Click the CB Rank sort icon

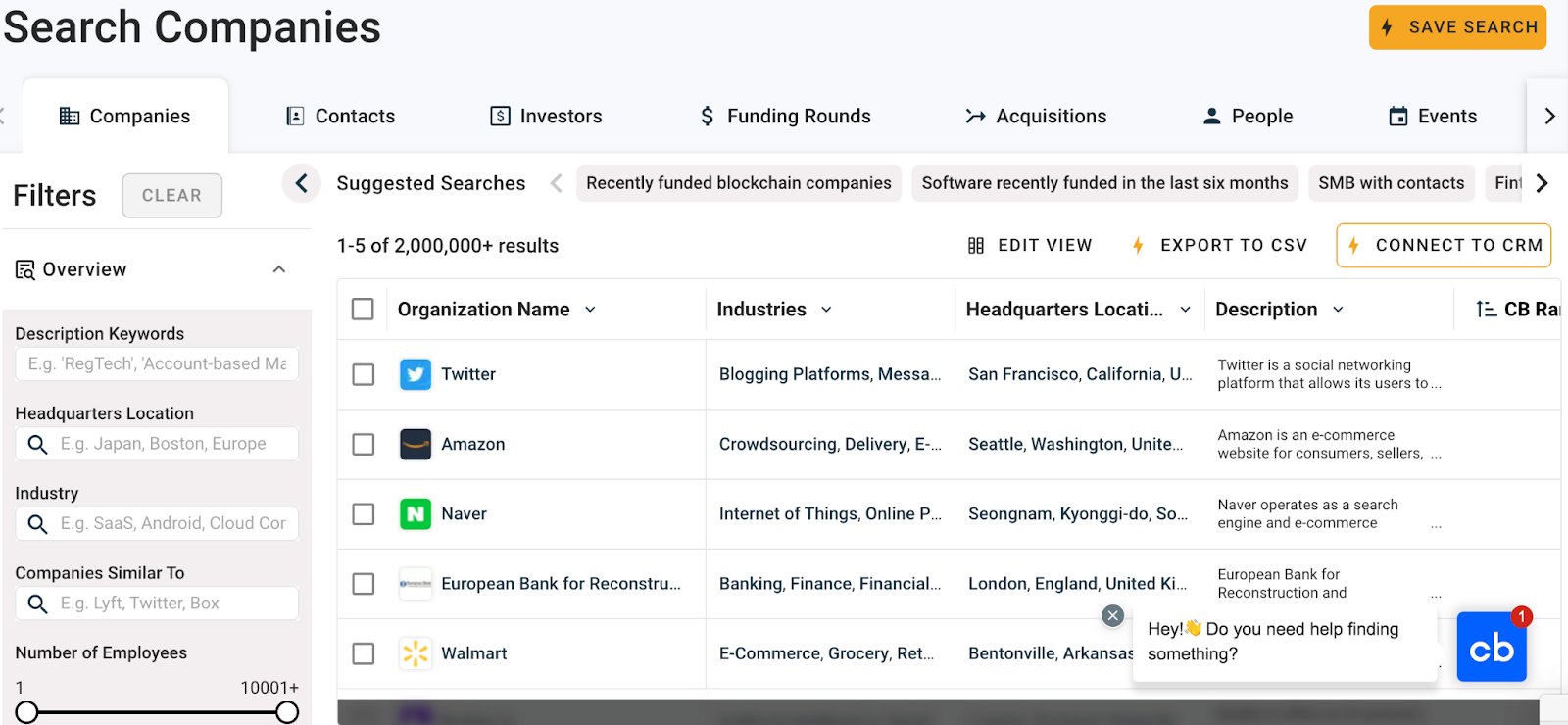[x=1486, y=310]
